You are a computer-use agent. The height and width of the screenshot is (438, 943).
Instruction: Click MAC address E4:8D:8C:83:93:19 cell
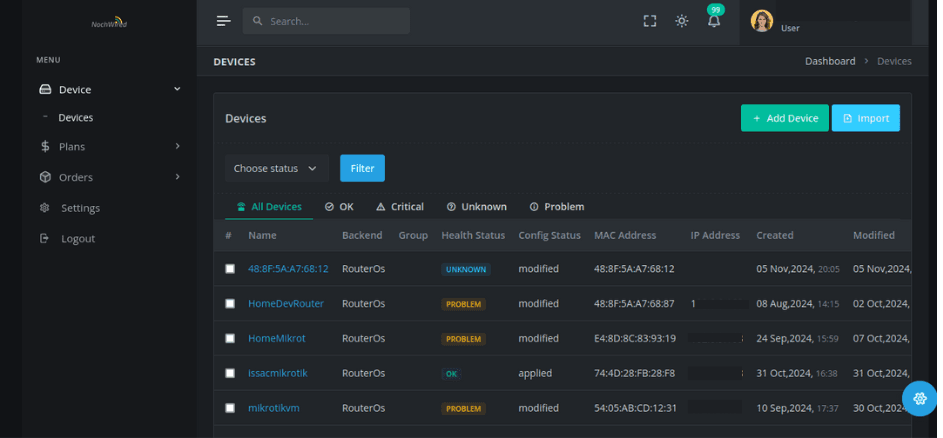[x=635, y=339]
